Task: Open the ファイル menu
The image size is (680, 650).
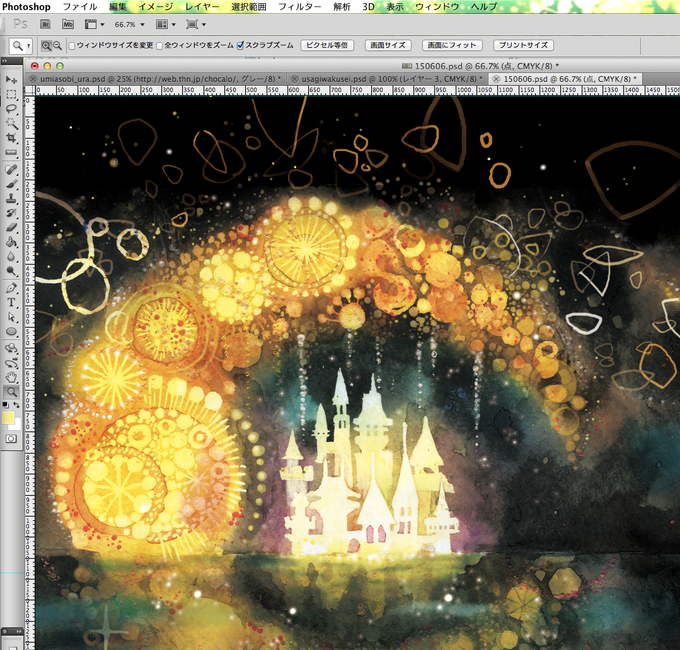Action: pyautogui.click(x=80, y=7)
